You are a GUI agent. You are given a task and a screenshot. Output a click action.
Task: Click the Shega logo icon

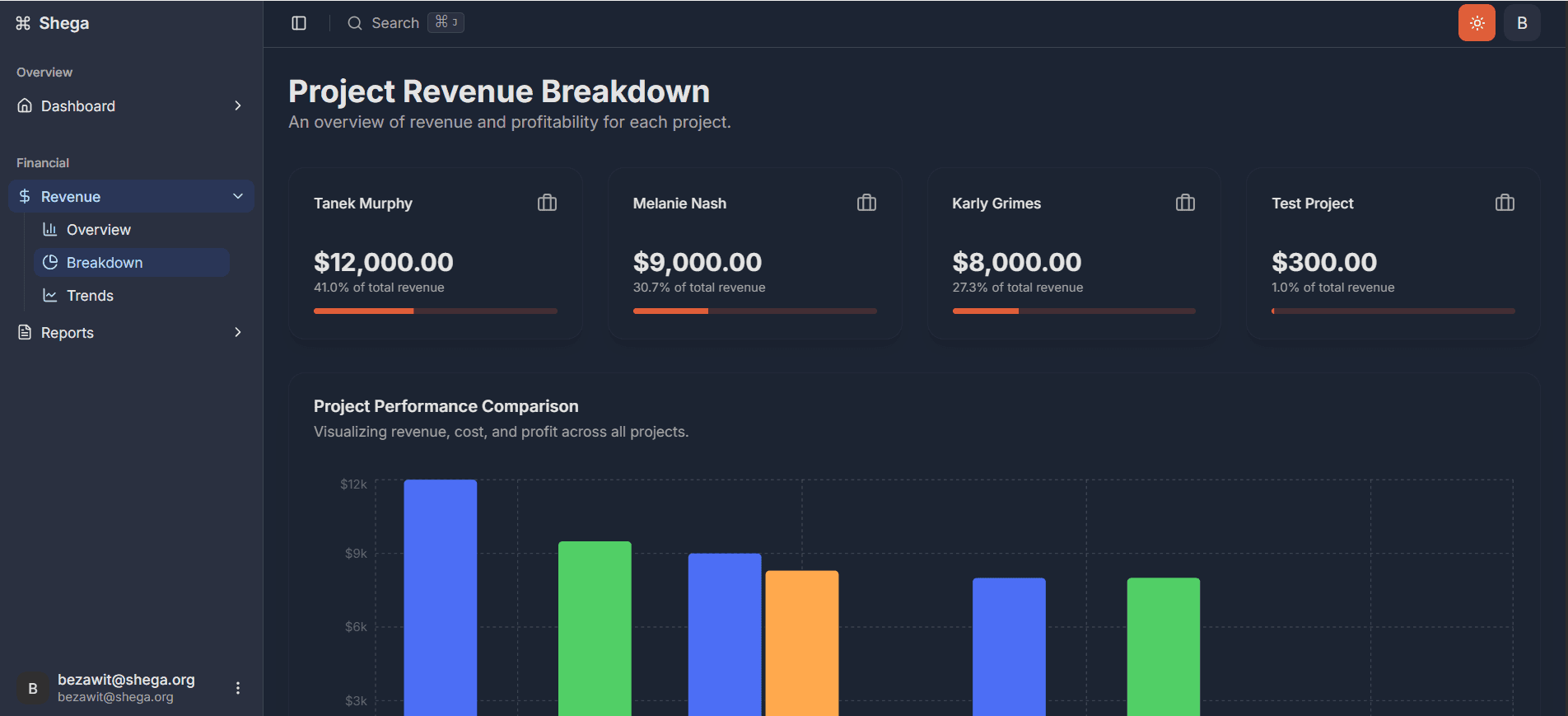point(23,23)
